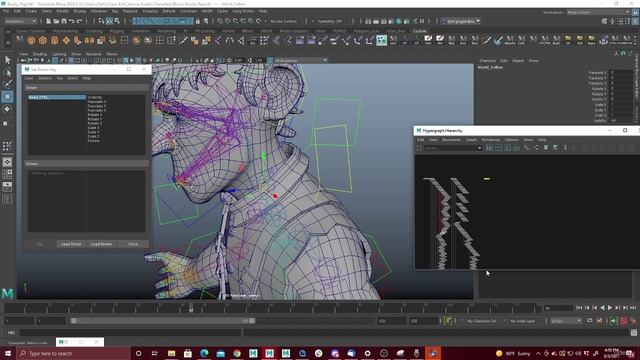
Task: Click the Open Scene folder icon
Action: click(56, 21)
